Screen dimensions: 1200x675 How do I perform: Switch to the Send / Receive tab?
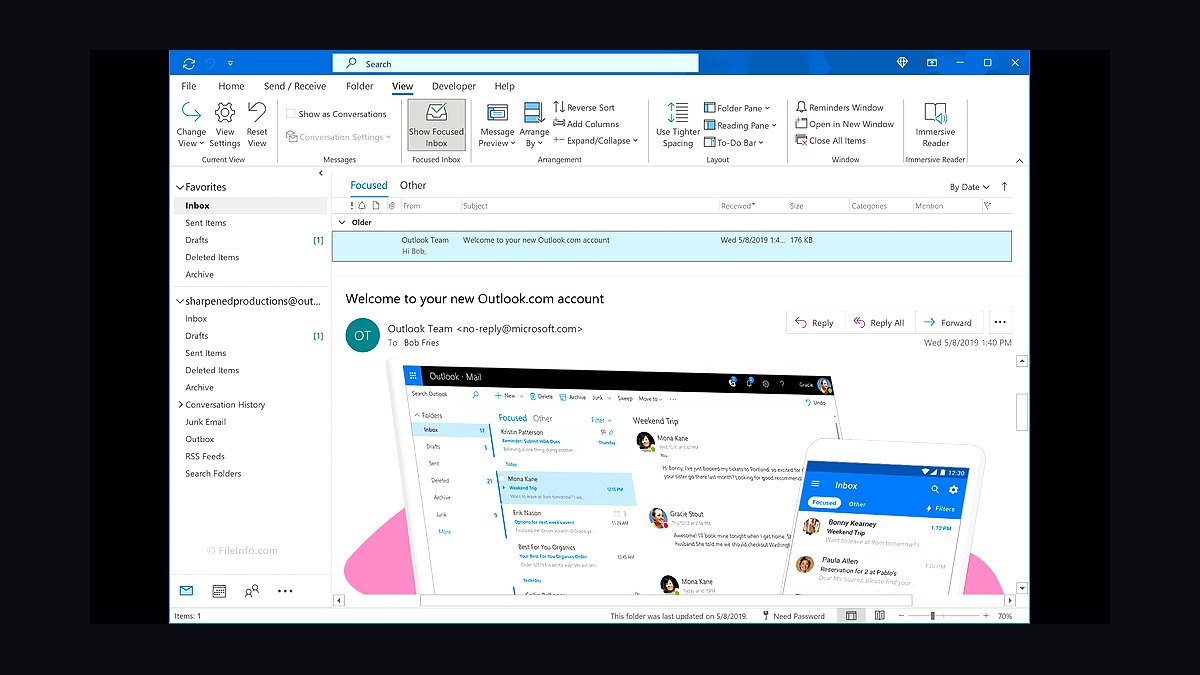coord(295,86)
